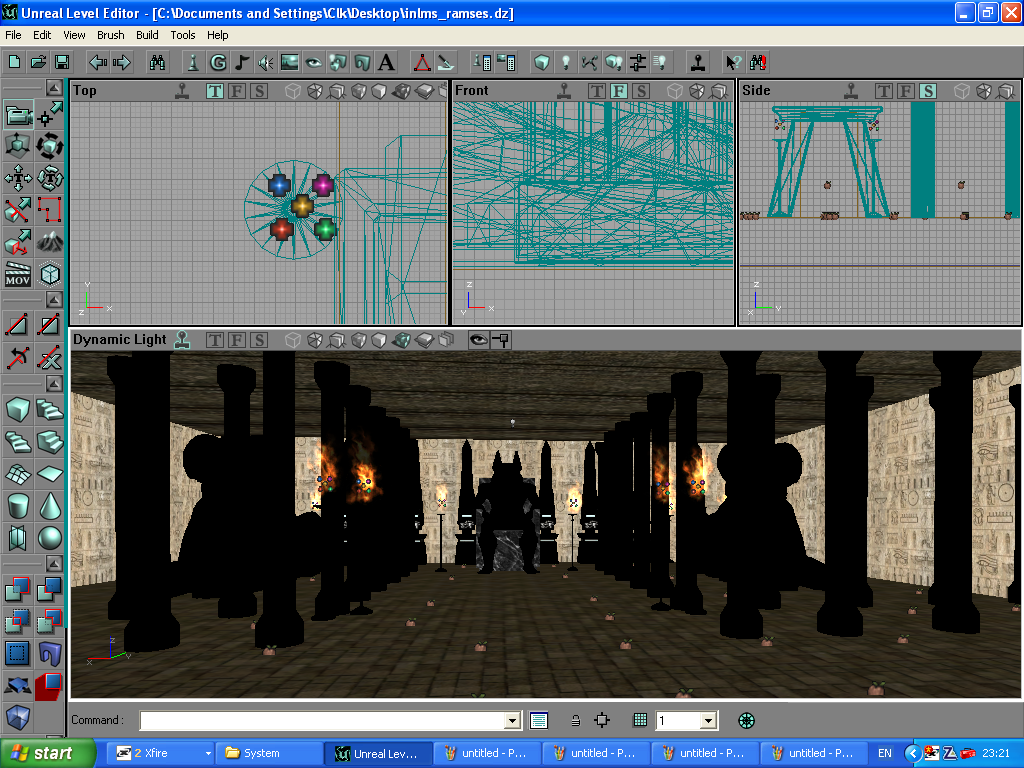Enable Front view mode in Top viewport
This screenshot has width=1024, height=768.
pyautogui.click(x=237, y=91)
